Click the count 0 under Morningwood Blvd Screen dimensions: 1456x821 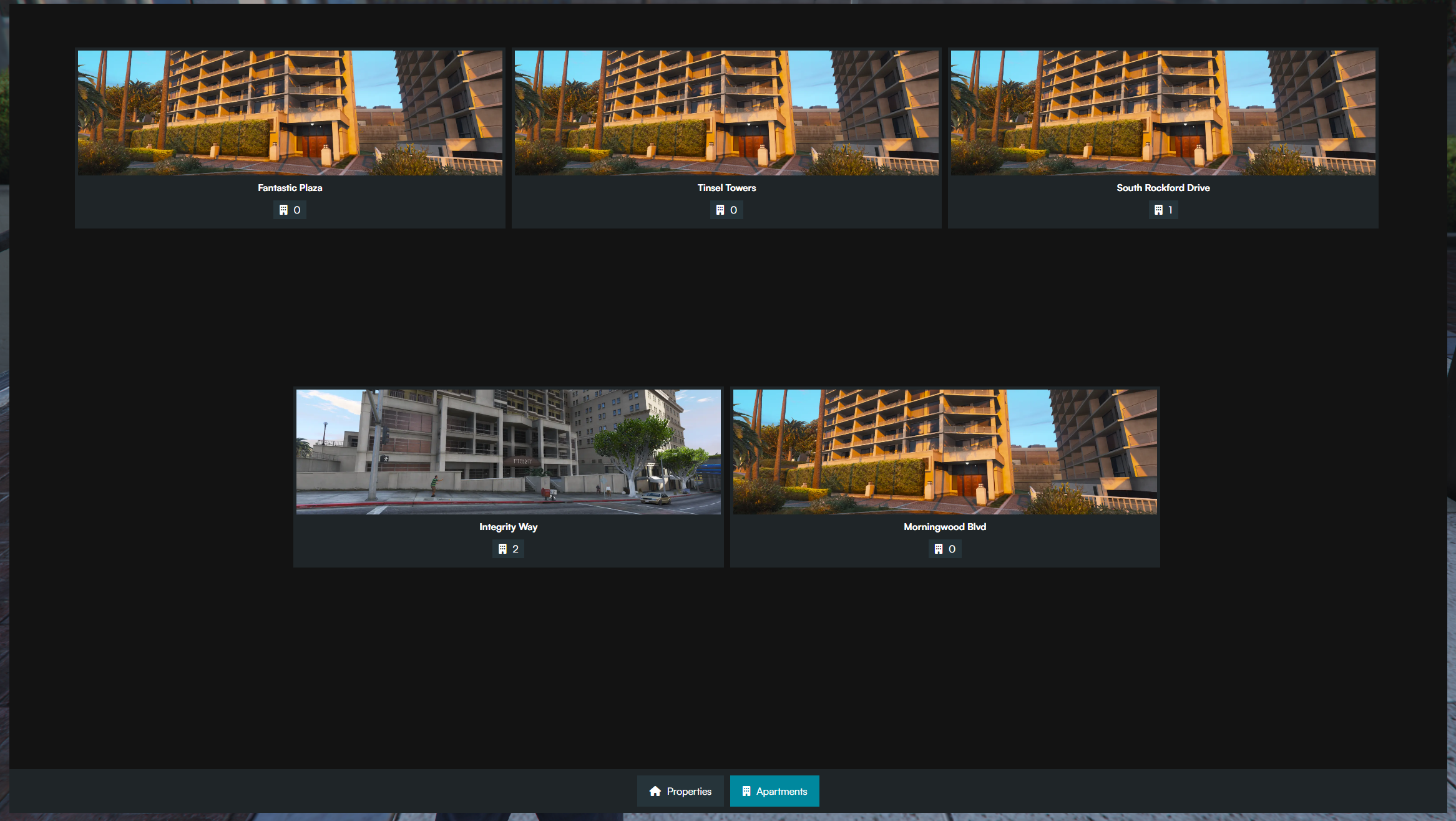pos(952,549)
